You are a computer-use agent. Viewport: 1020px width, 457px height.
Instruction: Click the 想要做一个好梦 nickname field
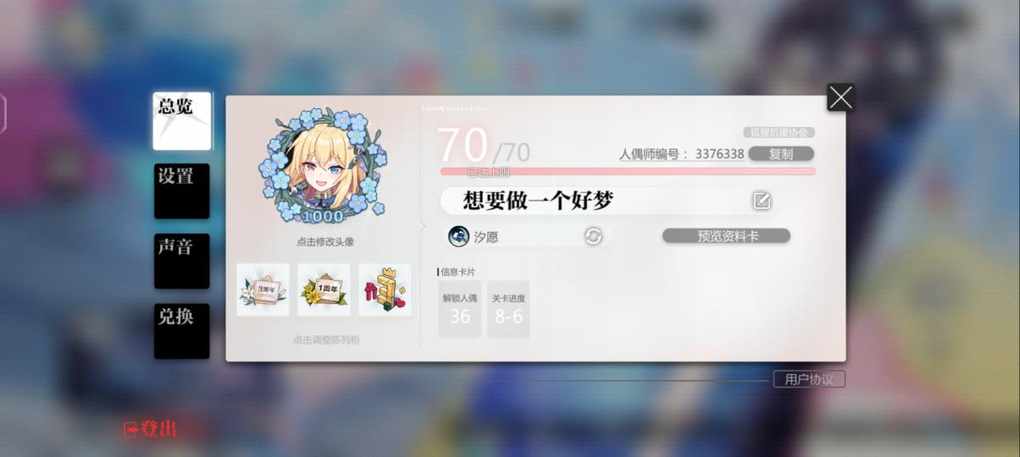(607, 201)
